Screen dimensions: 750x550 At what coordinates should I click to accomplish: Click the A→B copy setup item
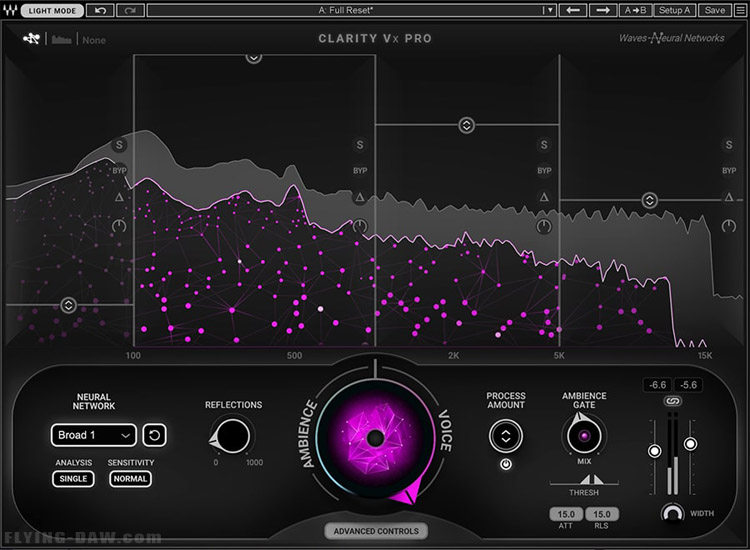(x=635, y=10)
